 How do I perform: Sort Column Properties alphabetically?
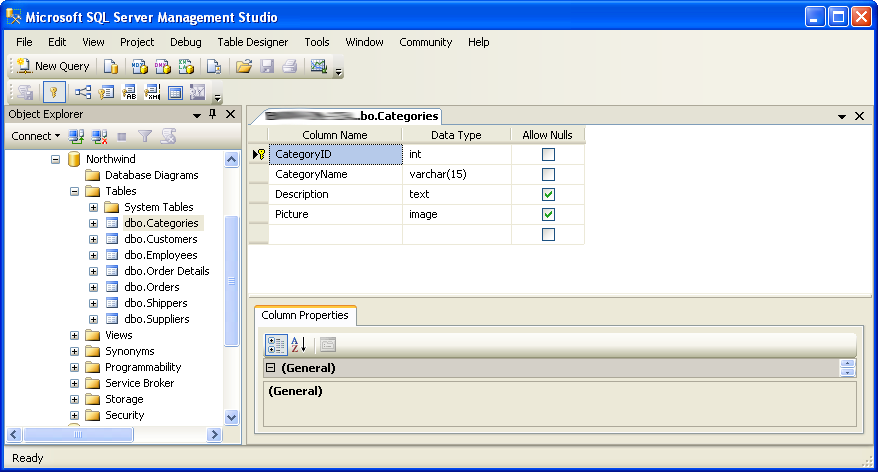tap(298, 345)
